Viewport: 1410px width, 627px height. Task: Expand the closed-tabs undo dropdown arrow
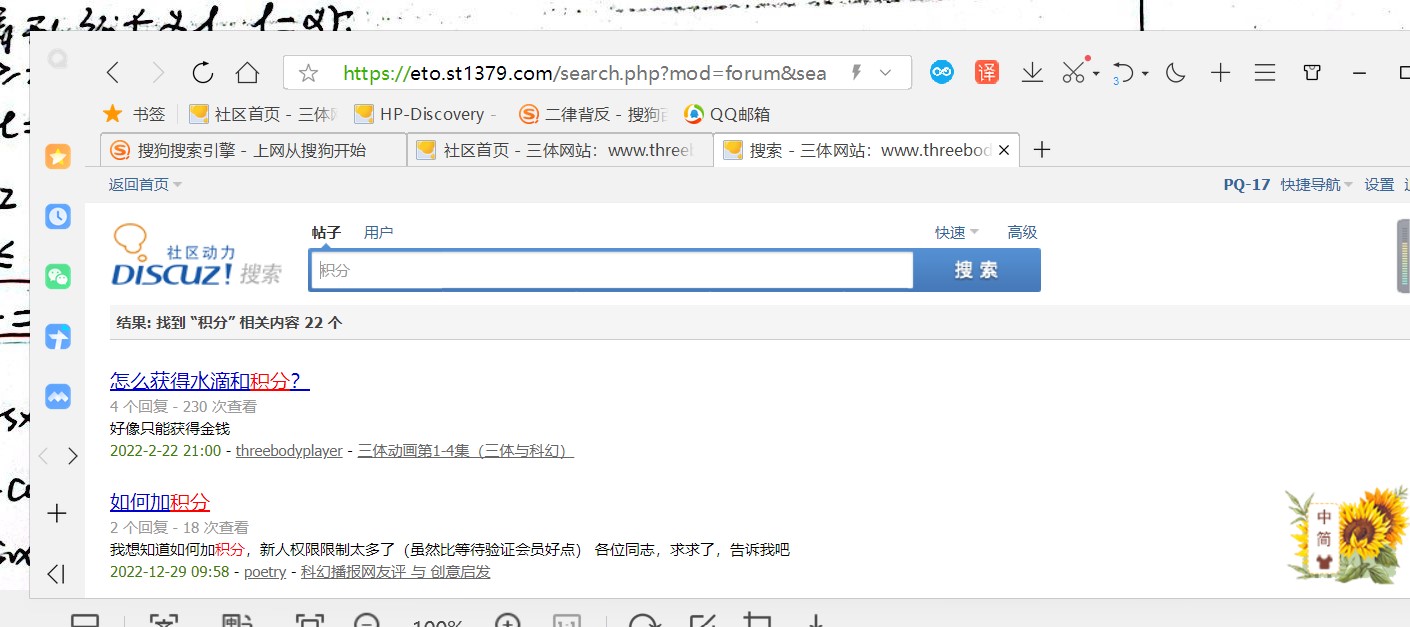click(1145, 74)
